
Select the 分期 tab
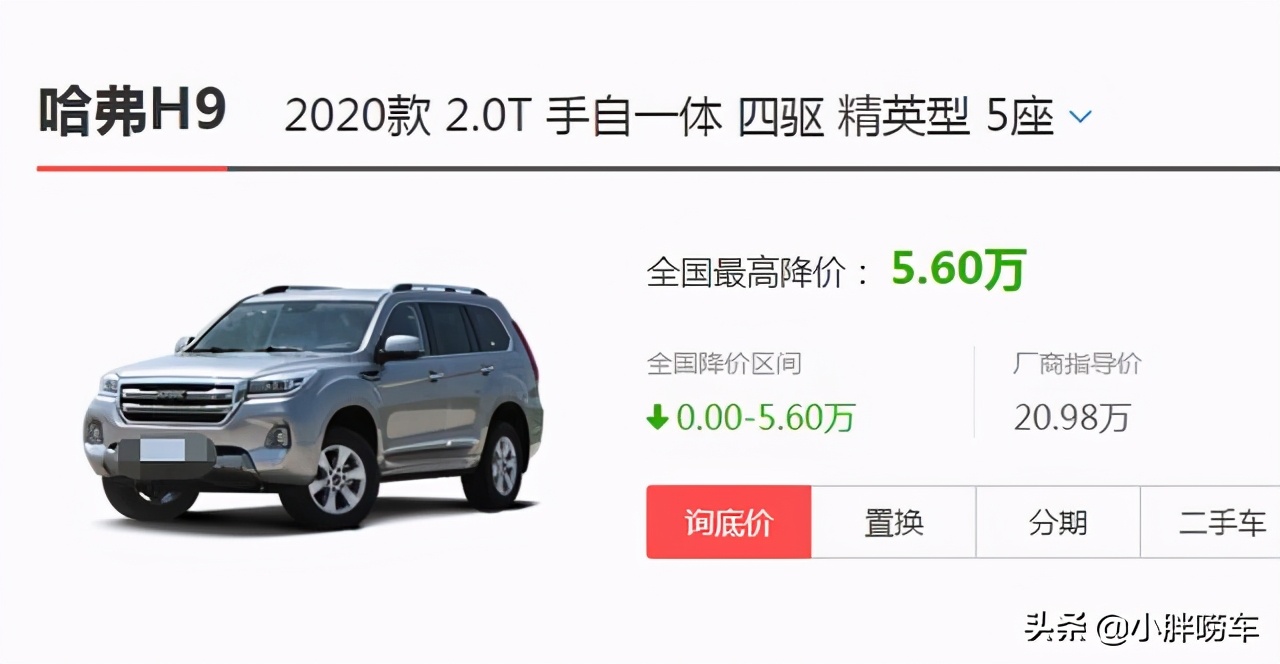coord(1058,522)
